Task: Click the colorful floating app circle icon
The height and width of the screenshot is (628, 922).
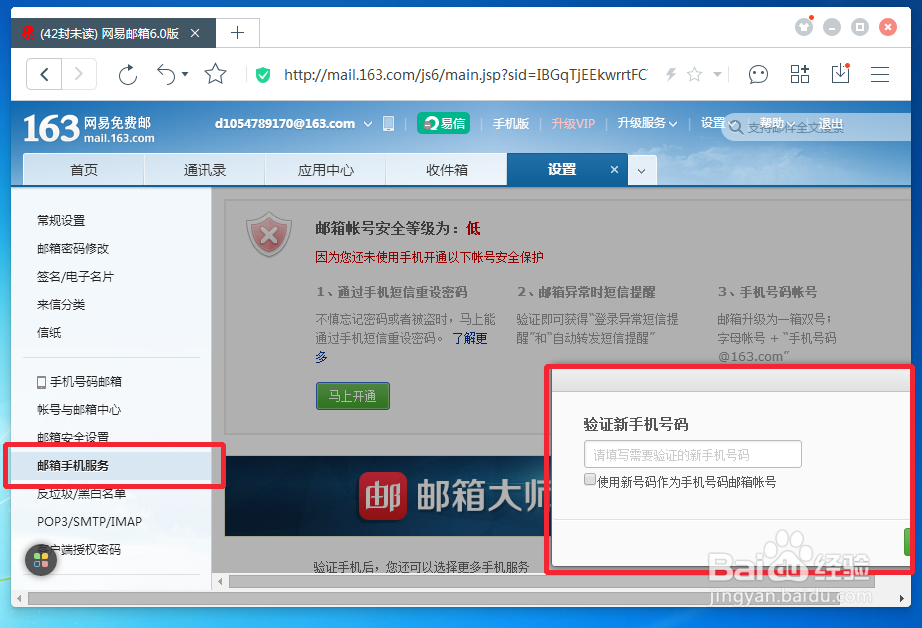Action: [41, 560]
